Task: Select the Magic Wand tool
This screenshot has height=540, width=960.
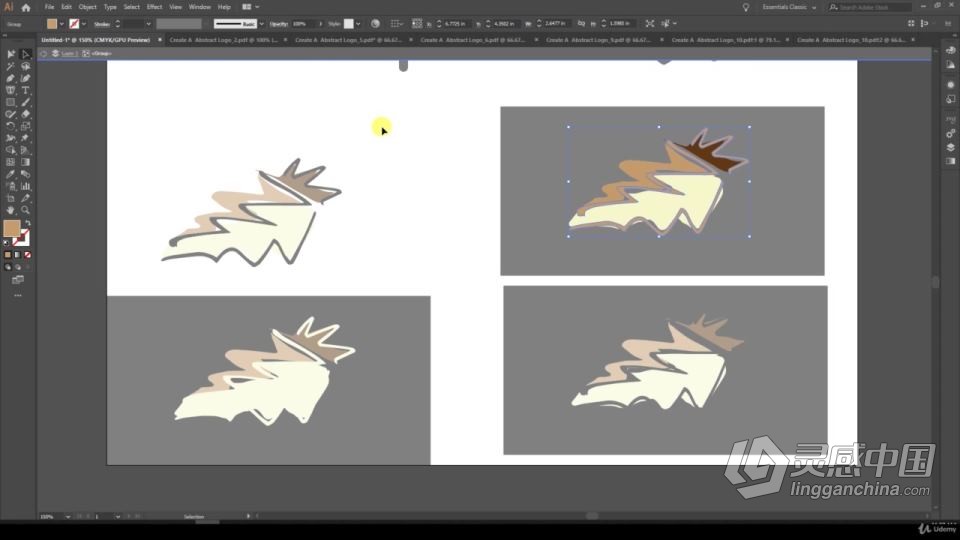Action: [10, 66]
